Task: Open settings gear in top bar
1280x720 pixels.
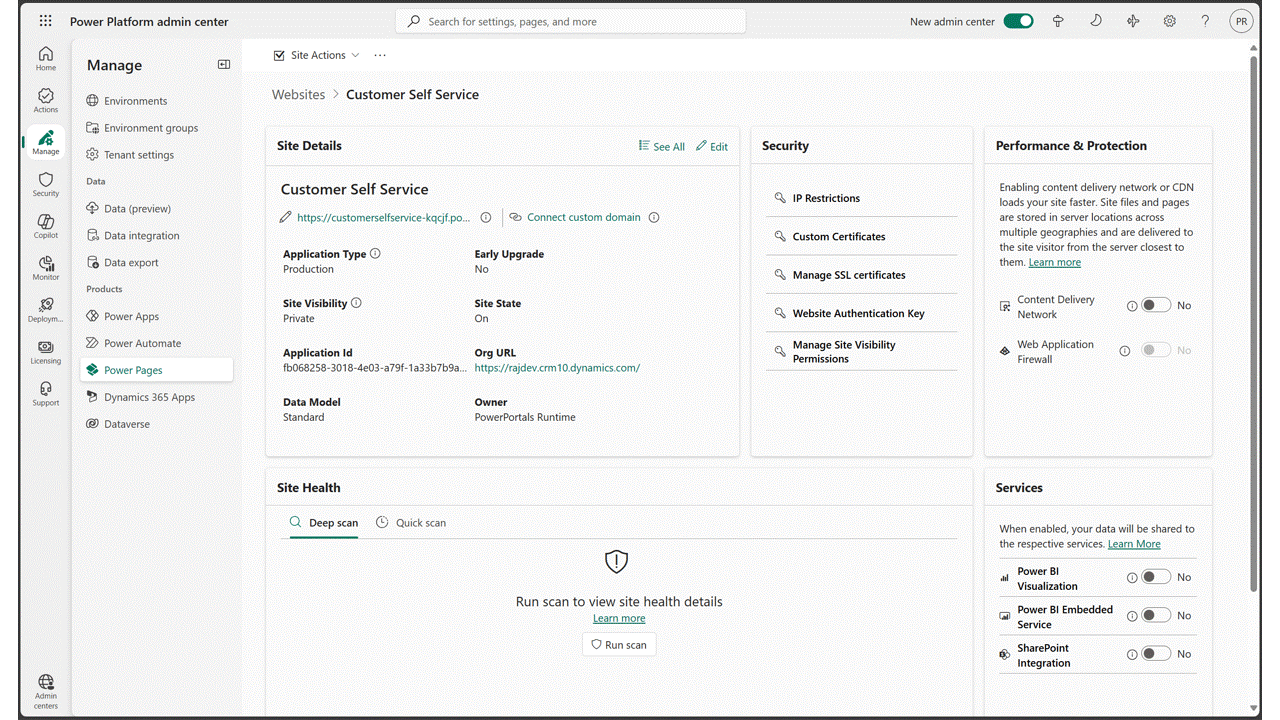Action: point(1169,21)
